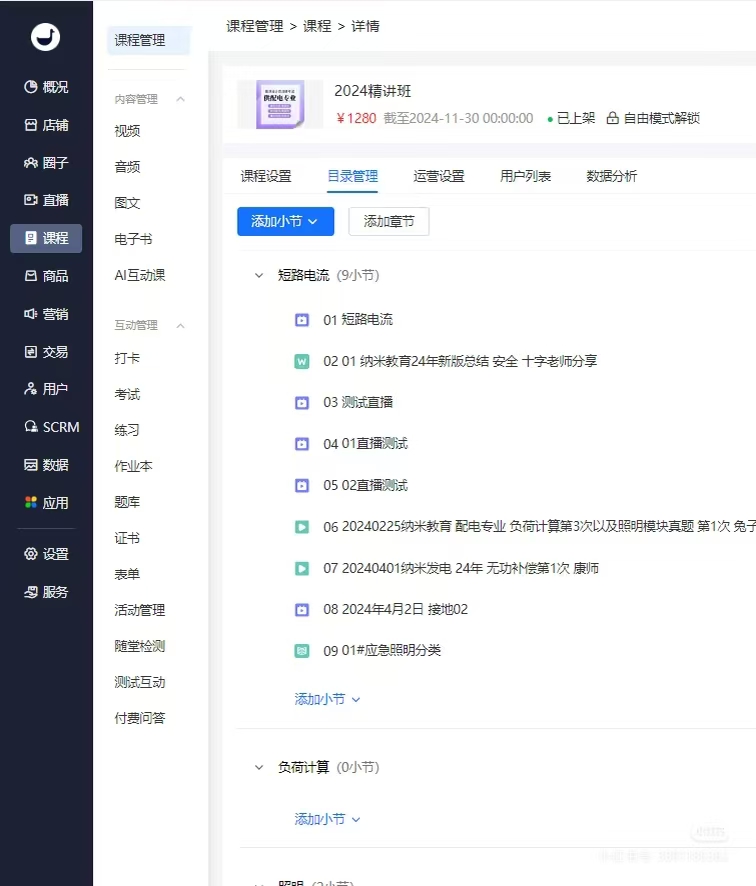This screenshot has height=886, width=756.
Task: Collapse the 互动管理 menu group
Action: coord(181,325)
